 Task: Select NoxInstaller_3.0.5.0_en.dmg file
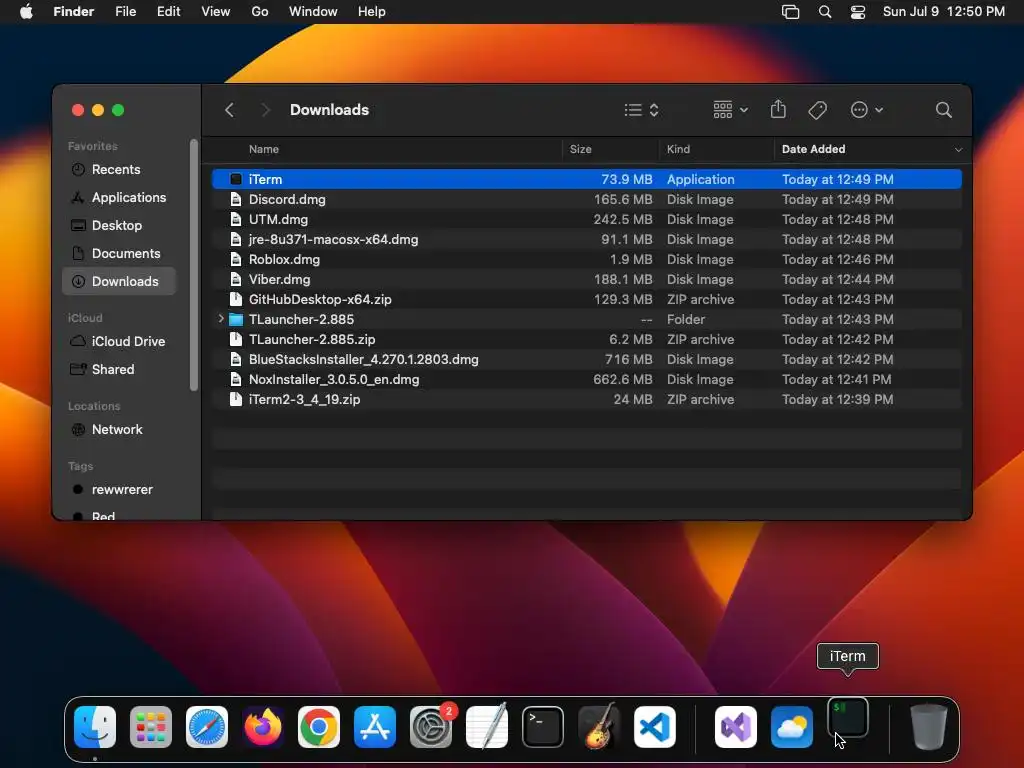(x=586, y=379)
